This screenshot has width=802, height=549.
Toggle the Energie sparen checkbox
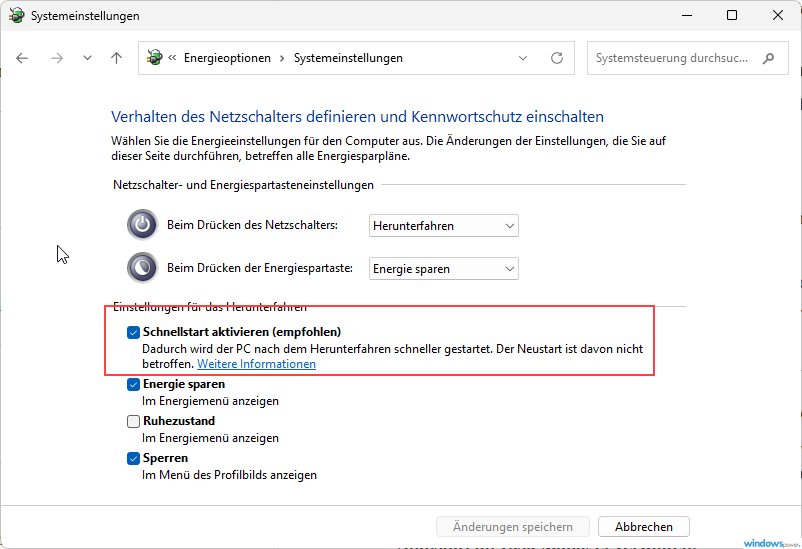click(133, 384)
